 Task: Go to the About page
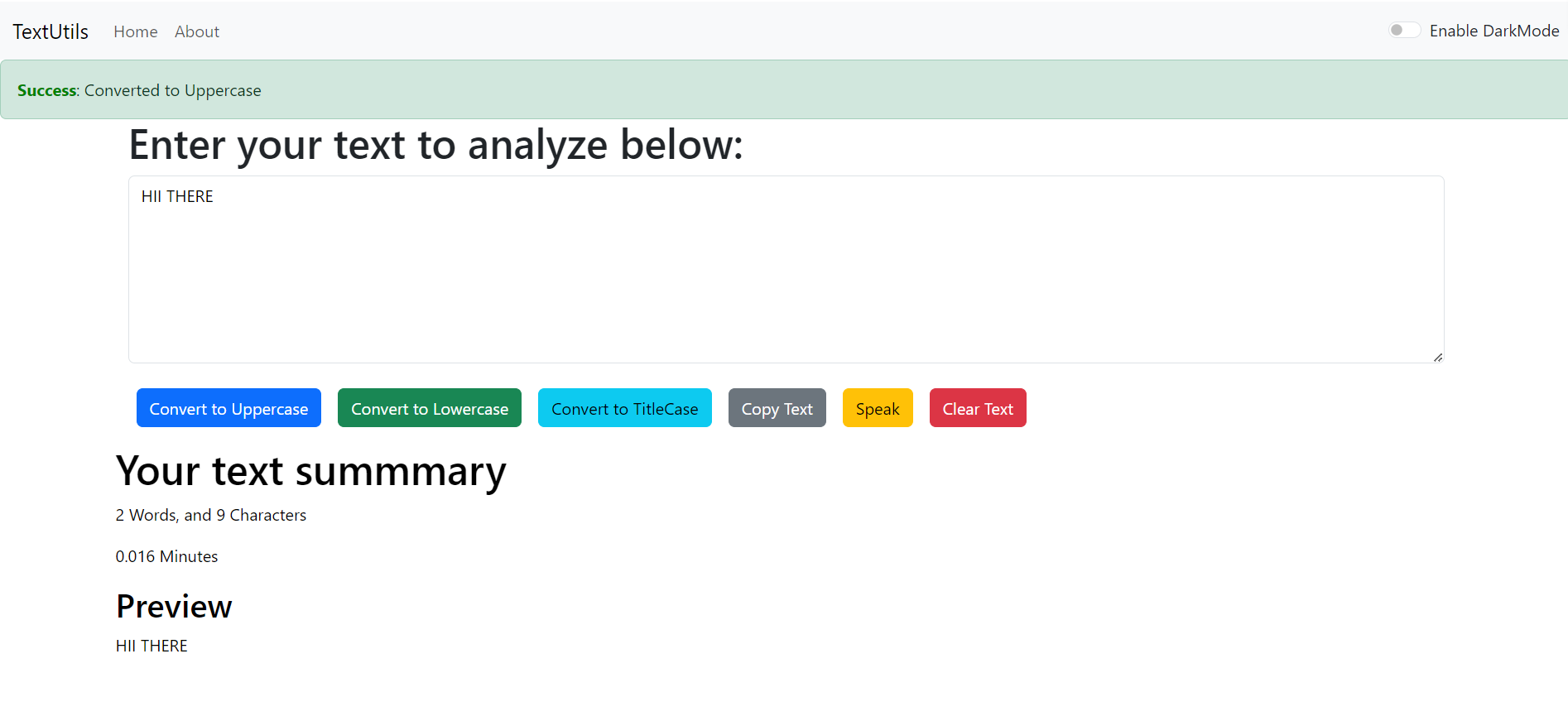(197, 31)
